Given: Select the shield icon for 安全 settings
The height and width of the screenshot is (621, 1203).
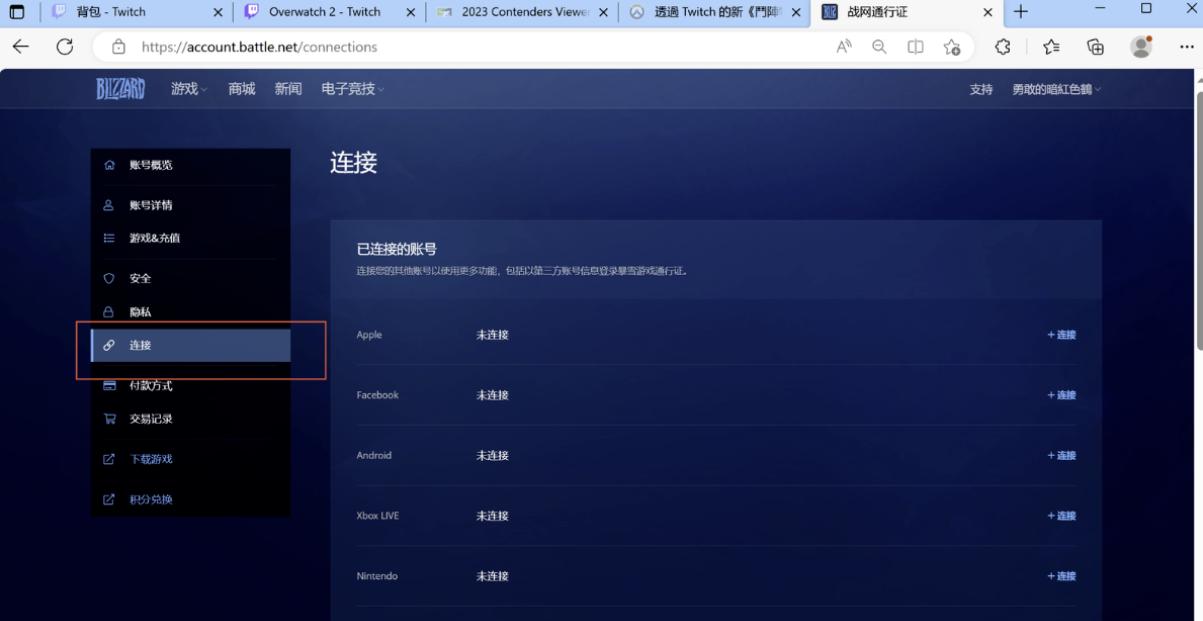Looking at the screenshot, I should coord(108,278).
